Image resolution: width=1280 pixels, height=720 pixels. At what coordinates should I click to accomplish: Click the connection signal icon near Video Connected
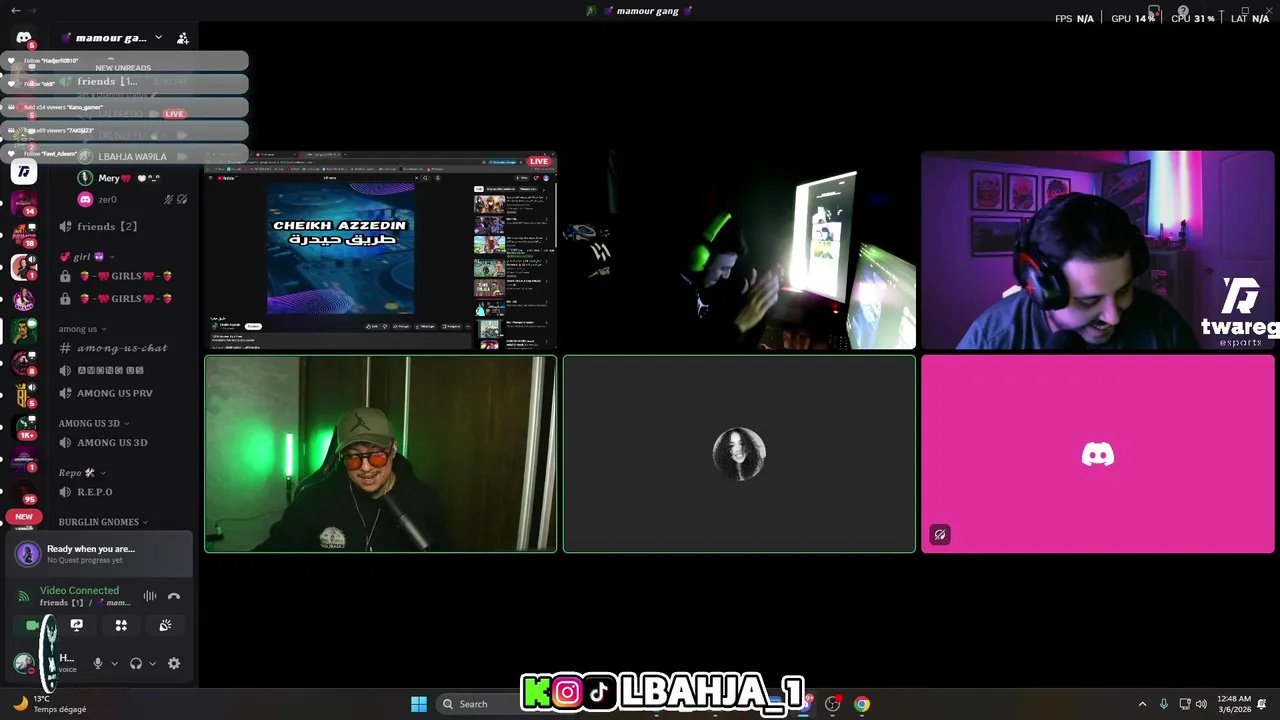click(24, 596)
